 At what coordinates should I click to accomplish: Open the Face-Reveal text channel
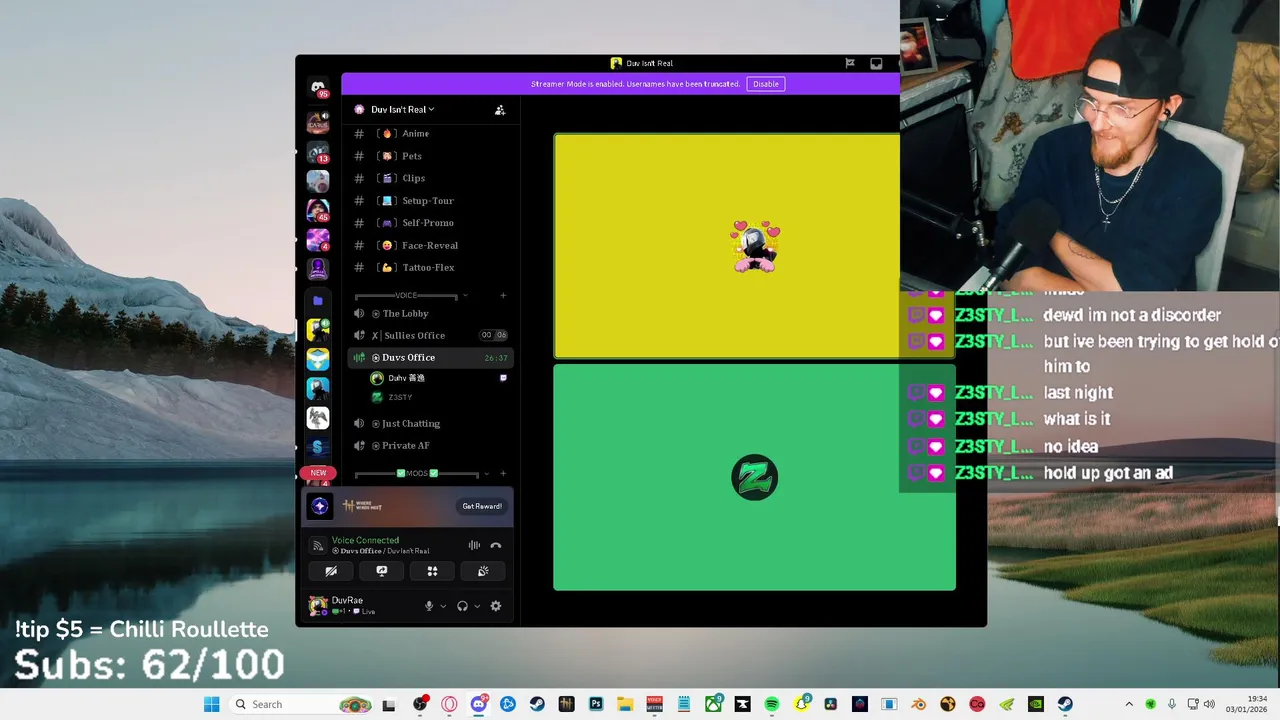[x=431, y=245]
